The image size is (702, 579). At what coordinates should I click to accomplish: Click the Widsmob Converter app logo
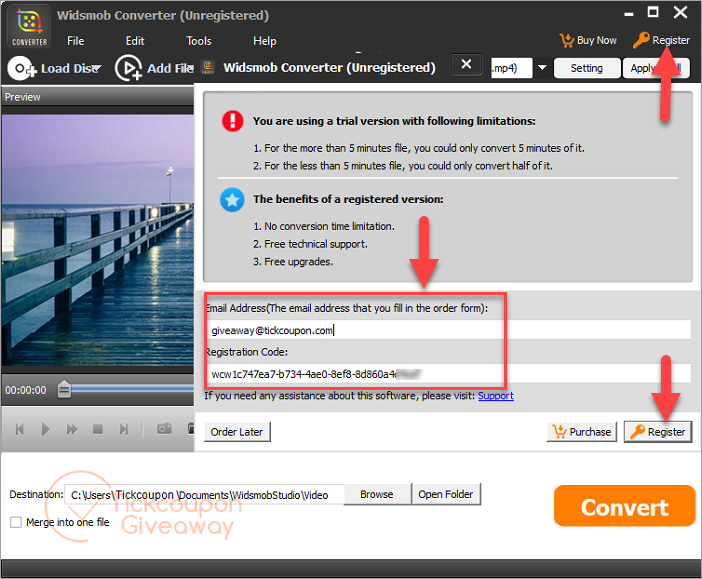tap(29, 27)
